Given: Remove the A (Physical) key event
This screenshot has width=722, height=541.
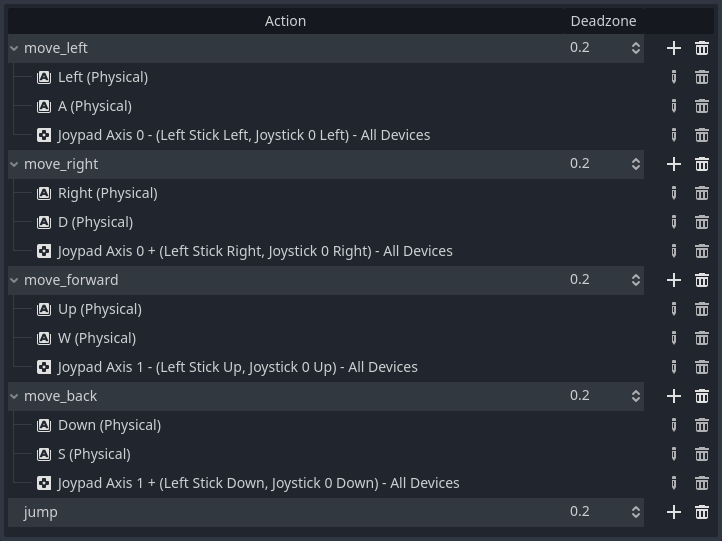Looking at the screenshot, I should [702, 106].
